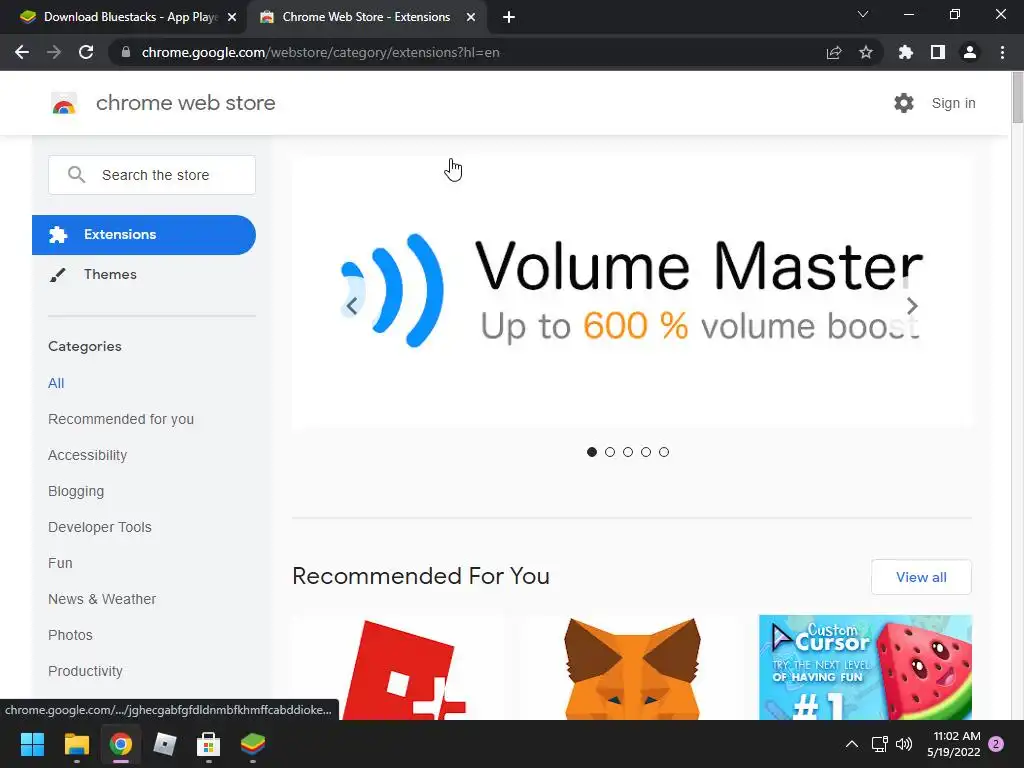The height and width of the screenshot is (768, 1024).
Task: Click the page vertical scrollbar thumb
Action: [x=1017, y=97]
